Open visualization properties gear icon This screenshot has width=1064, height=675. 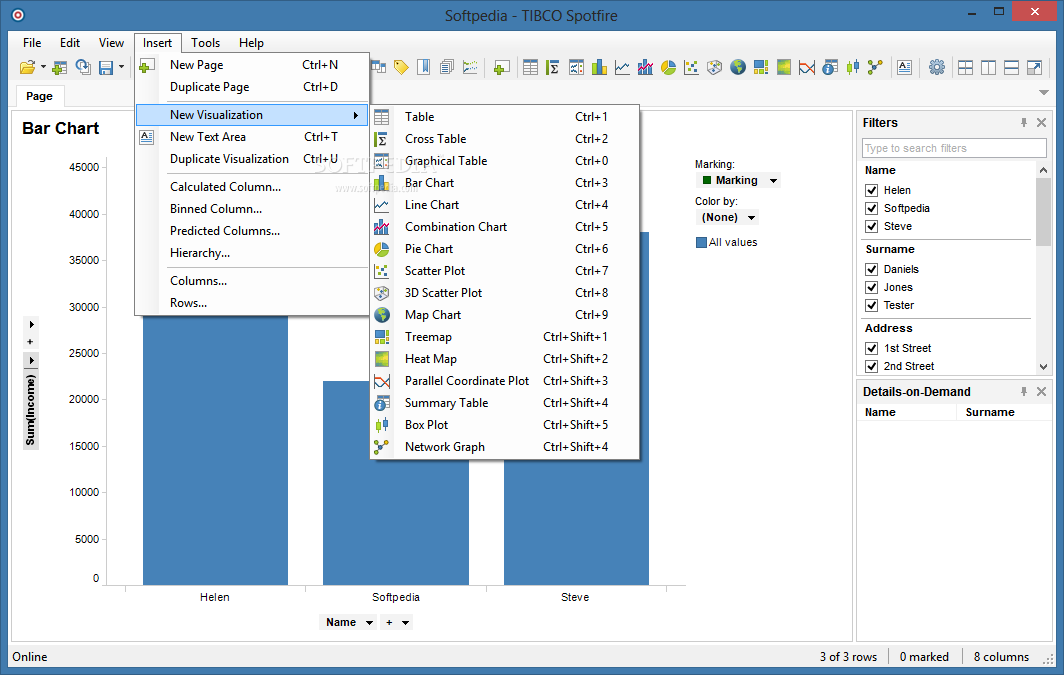[x=937, y=67]
